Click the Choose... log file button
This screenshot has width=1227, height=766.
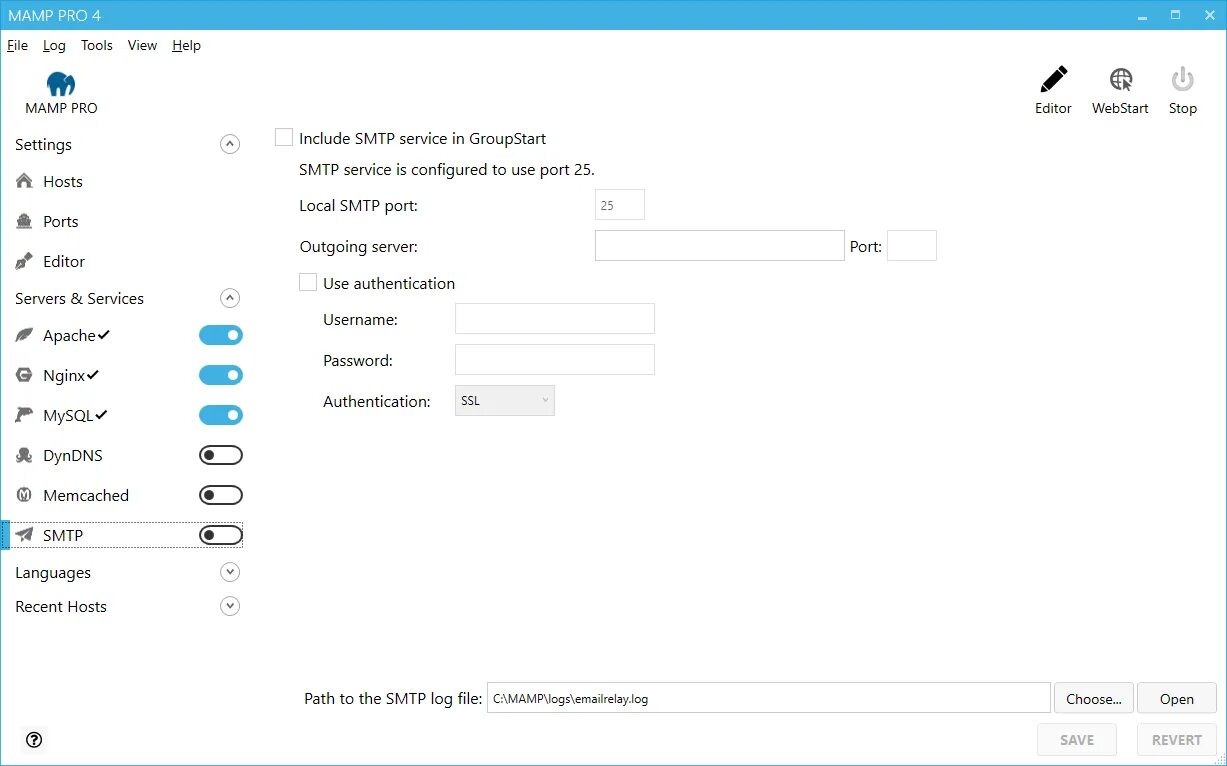1094,699
